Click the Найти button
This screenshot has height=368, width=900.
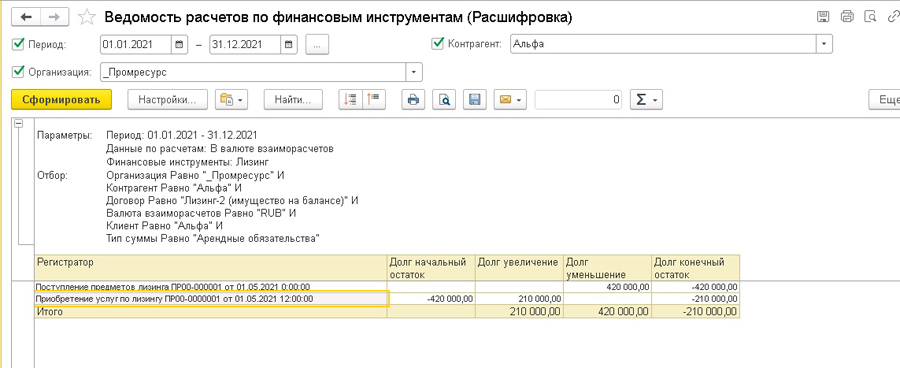coord(293,99)
